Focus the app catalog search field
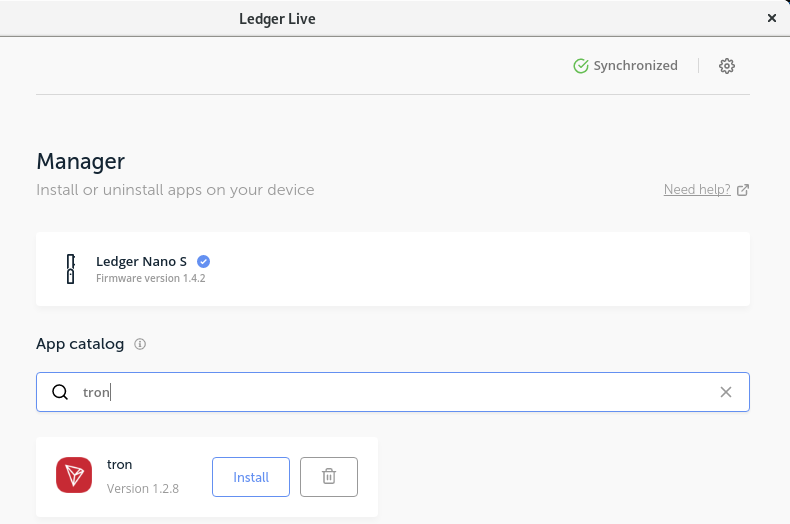790x524 pixels. click(x=393, y=392)
